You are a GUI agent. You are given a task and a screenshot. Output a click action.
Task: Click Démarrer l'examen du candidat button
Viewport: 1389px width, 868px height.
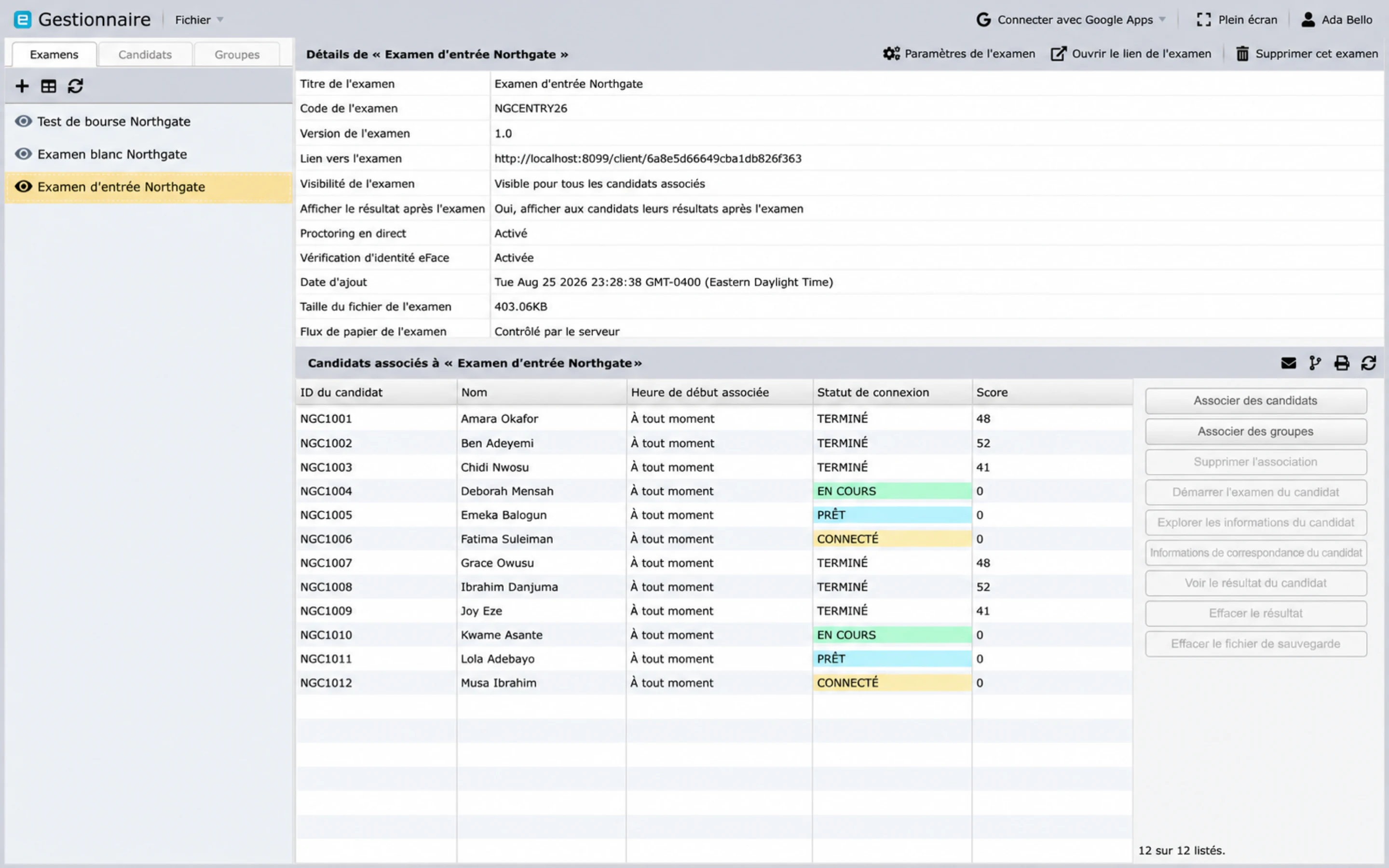1256,492
